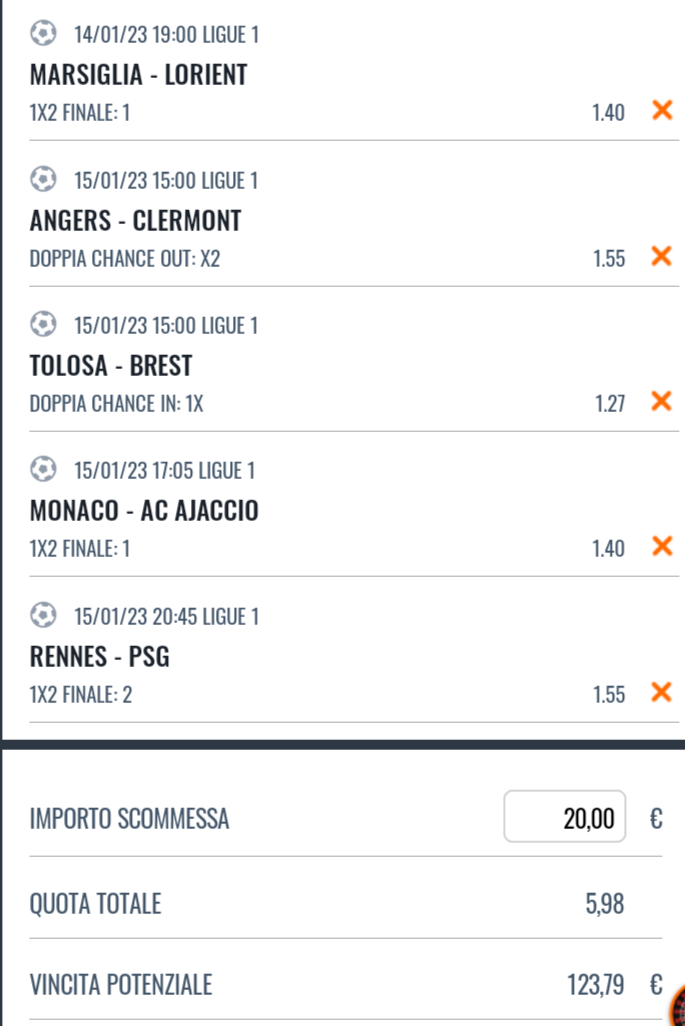Click the Vincita Potenziale amount 123,79

(596, 986)
